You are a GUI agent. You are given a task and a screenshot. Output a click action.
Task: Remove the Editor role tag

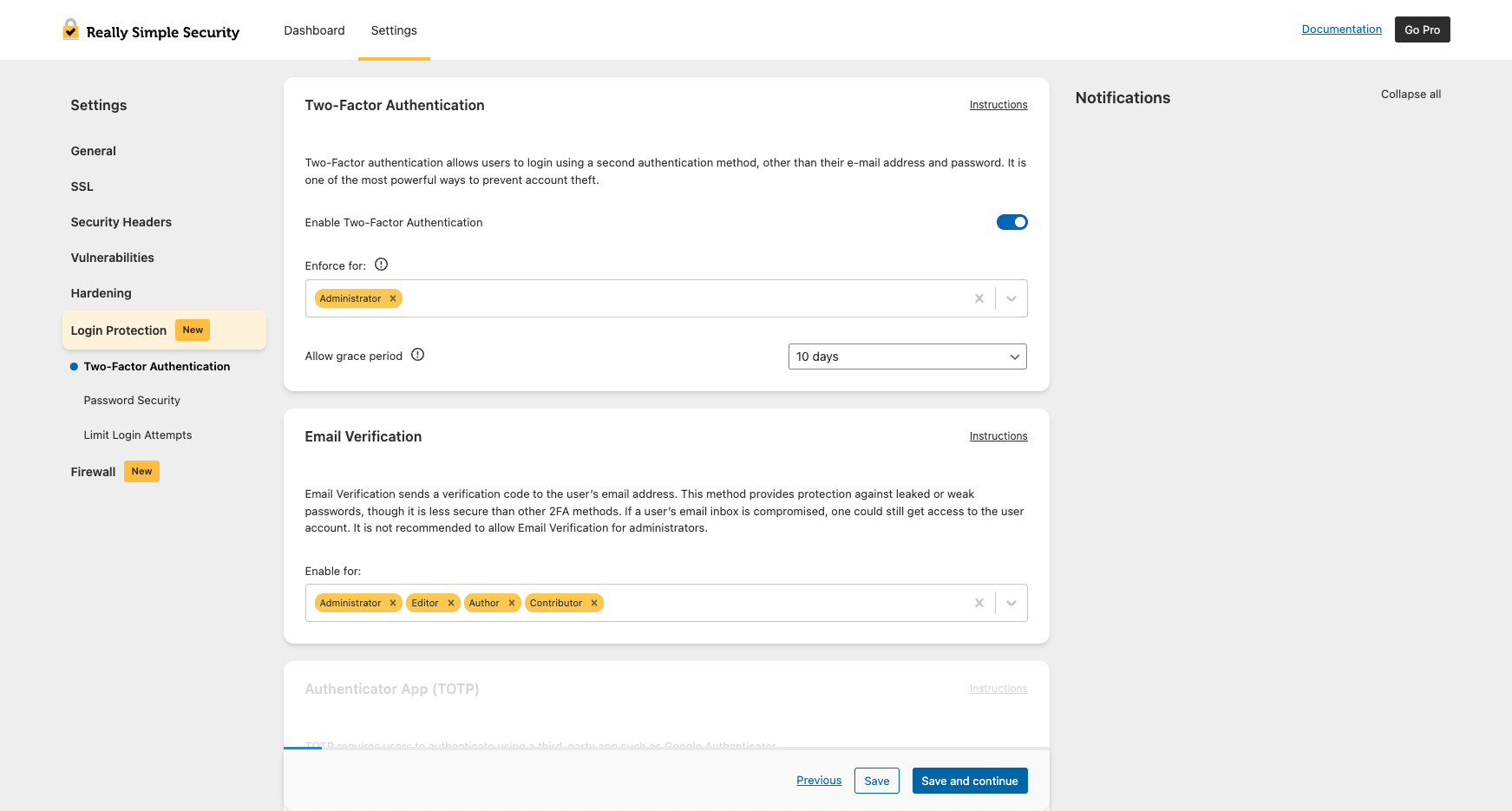(x=451, y=603)
